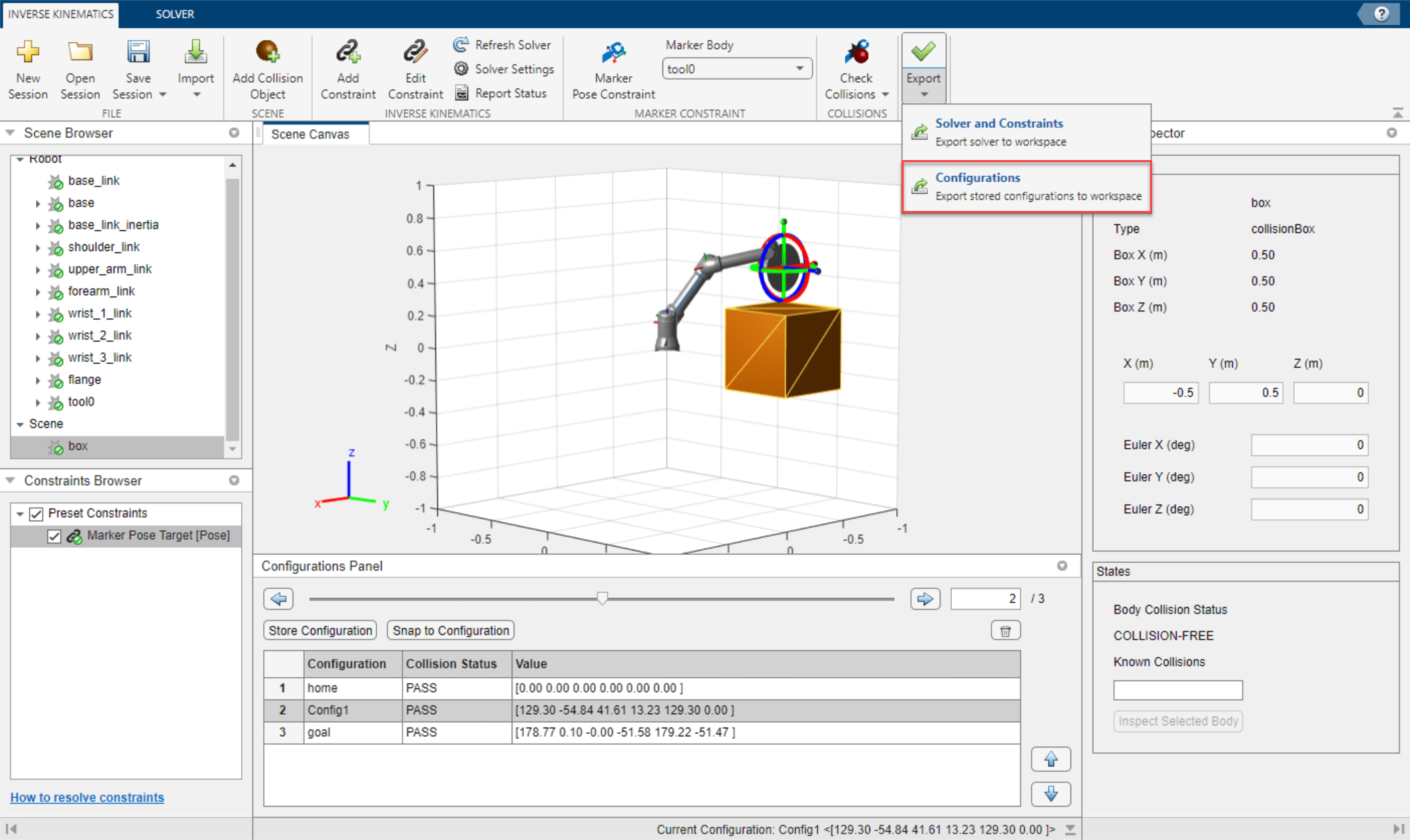
Task: Click the Refresh Solver icon
Action: click(461, 45)
